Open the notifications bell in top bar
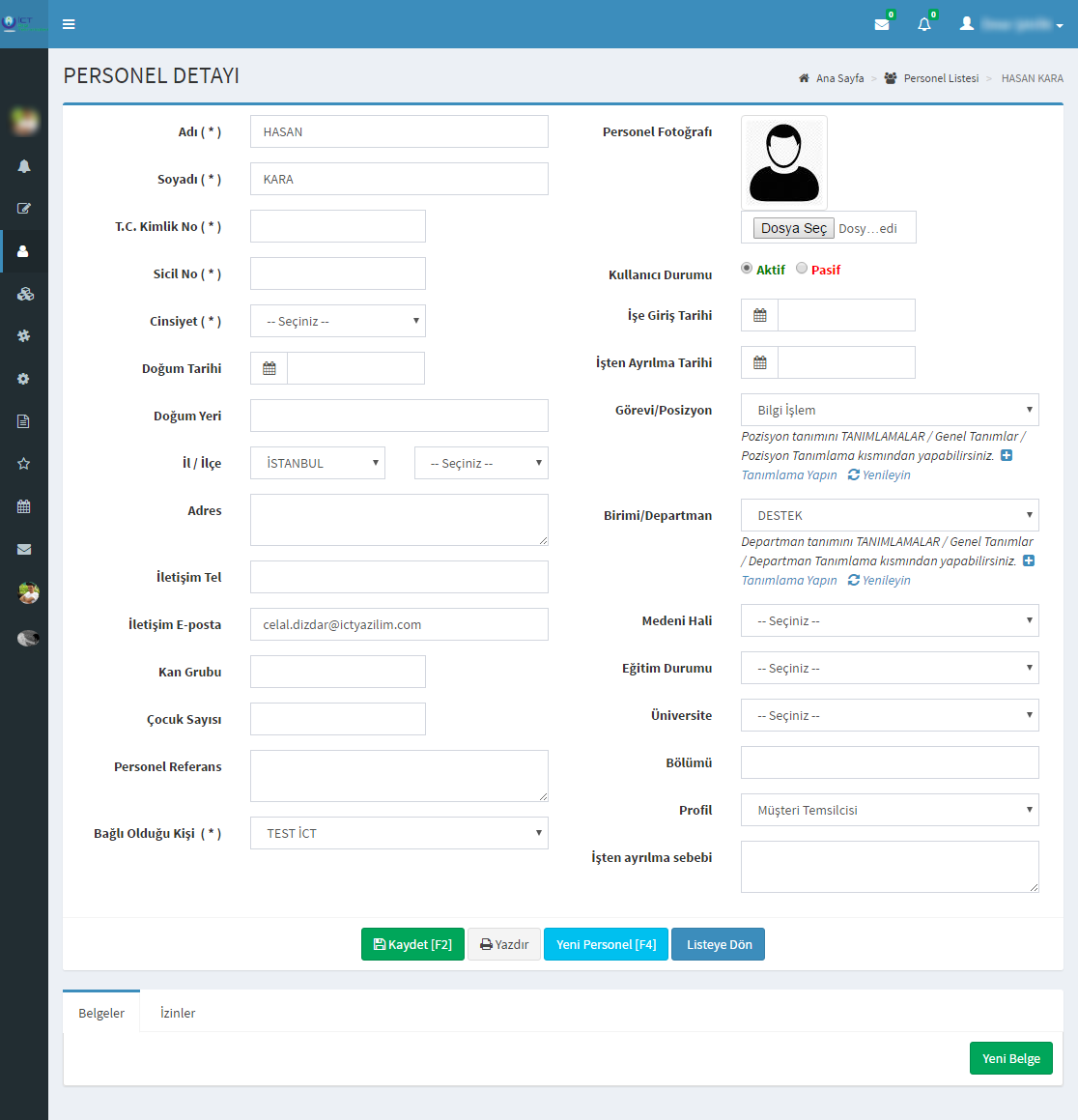 (x=924, y=24)
